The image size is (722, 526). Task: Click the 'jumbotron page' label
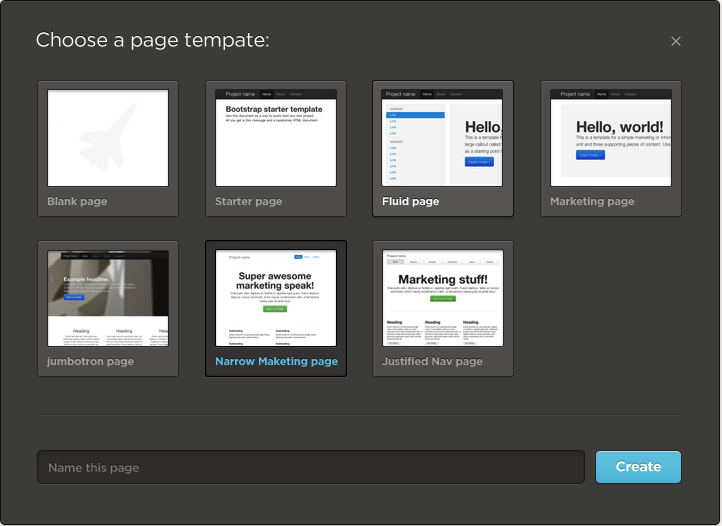pyautogui.click(x=90, y=362)
